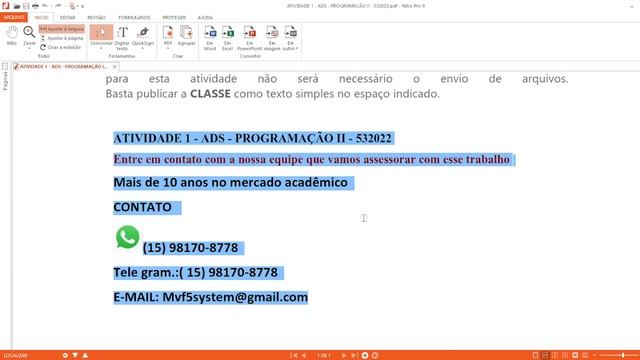Viewport: 640px width, 360px height.
Task: Switch to the PROTEGER ribbon tab
Action: (x=174, y=18)
